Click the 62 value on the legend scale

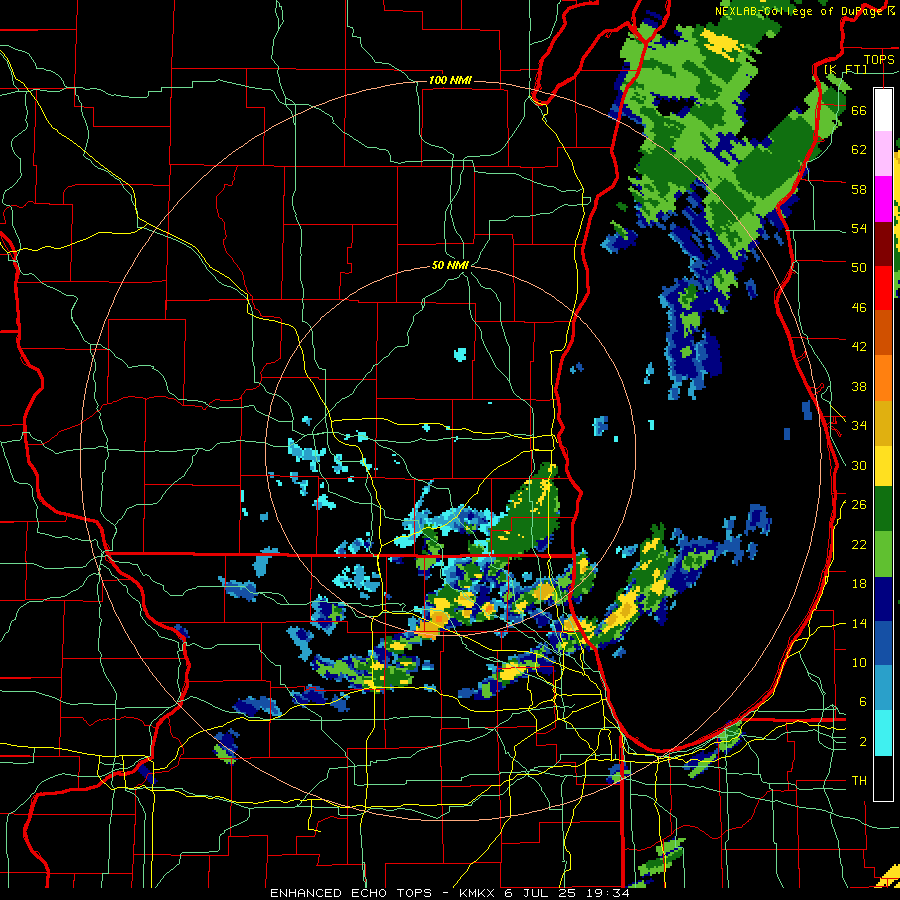(x=859, y=150)
